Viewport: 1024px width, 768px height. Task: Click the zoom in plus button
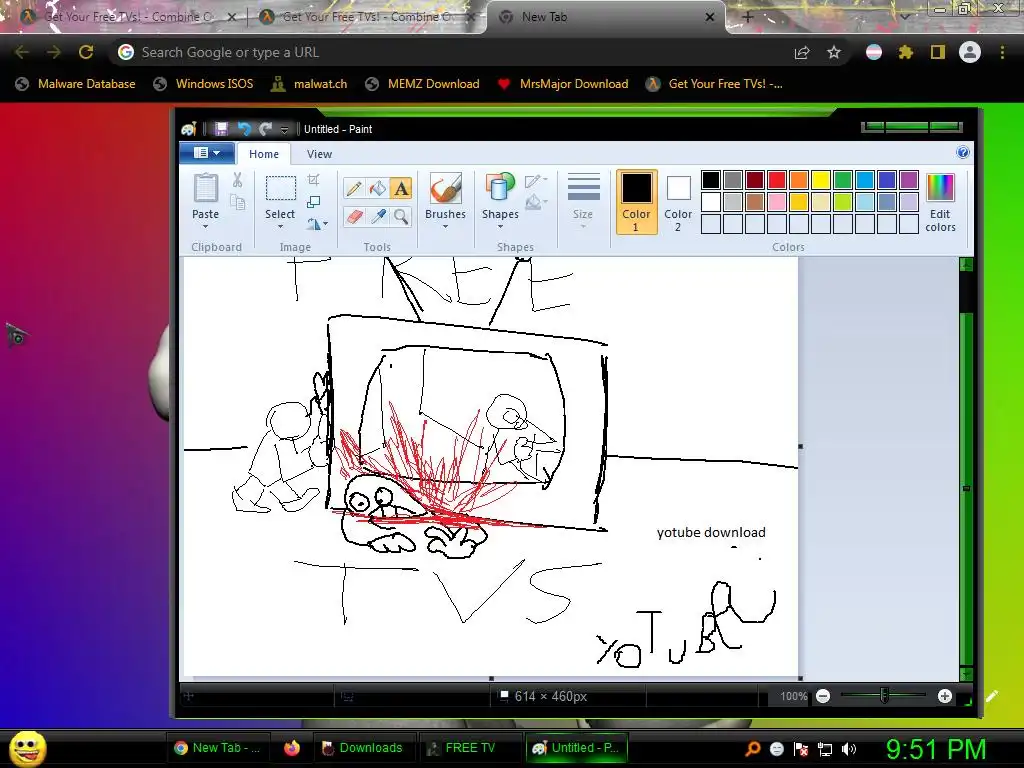[x=944, y=696]
